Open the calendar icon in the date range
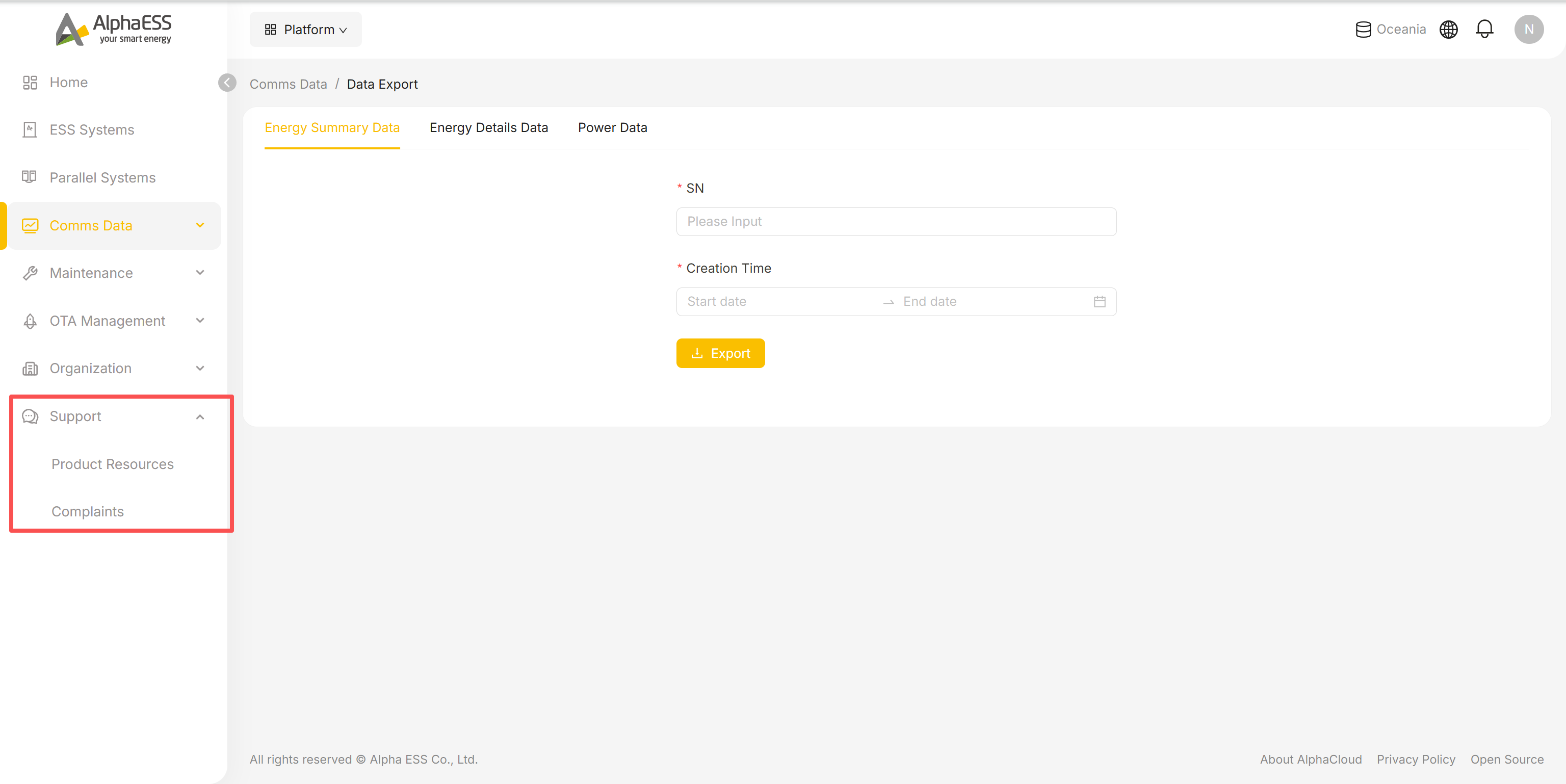 (1099, 301)
